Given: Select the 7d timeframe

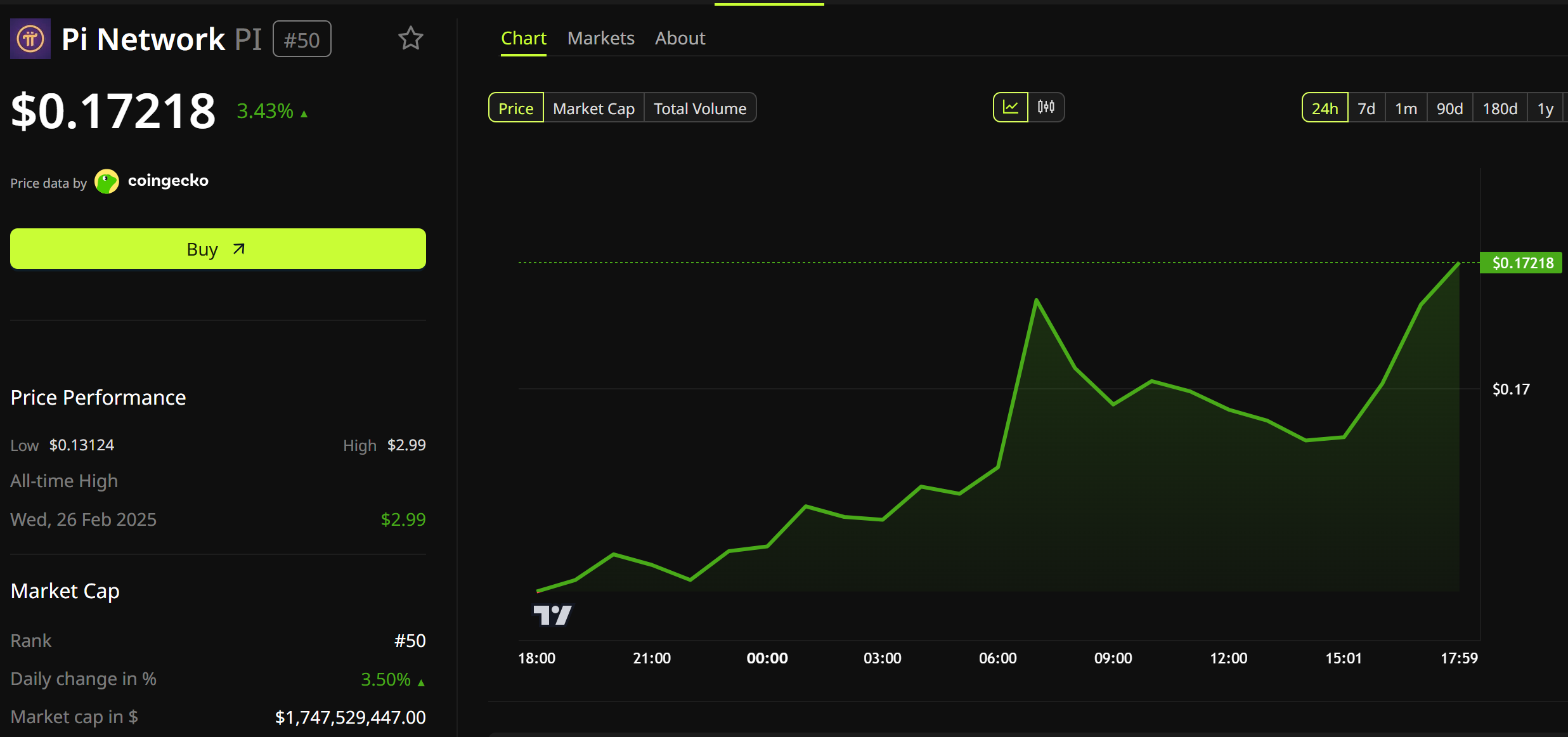Looking at the screenshot, I should tap(1366, 108).
